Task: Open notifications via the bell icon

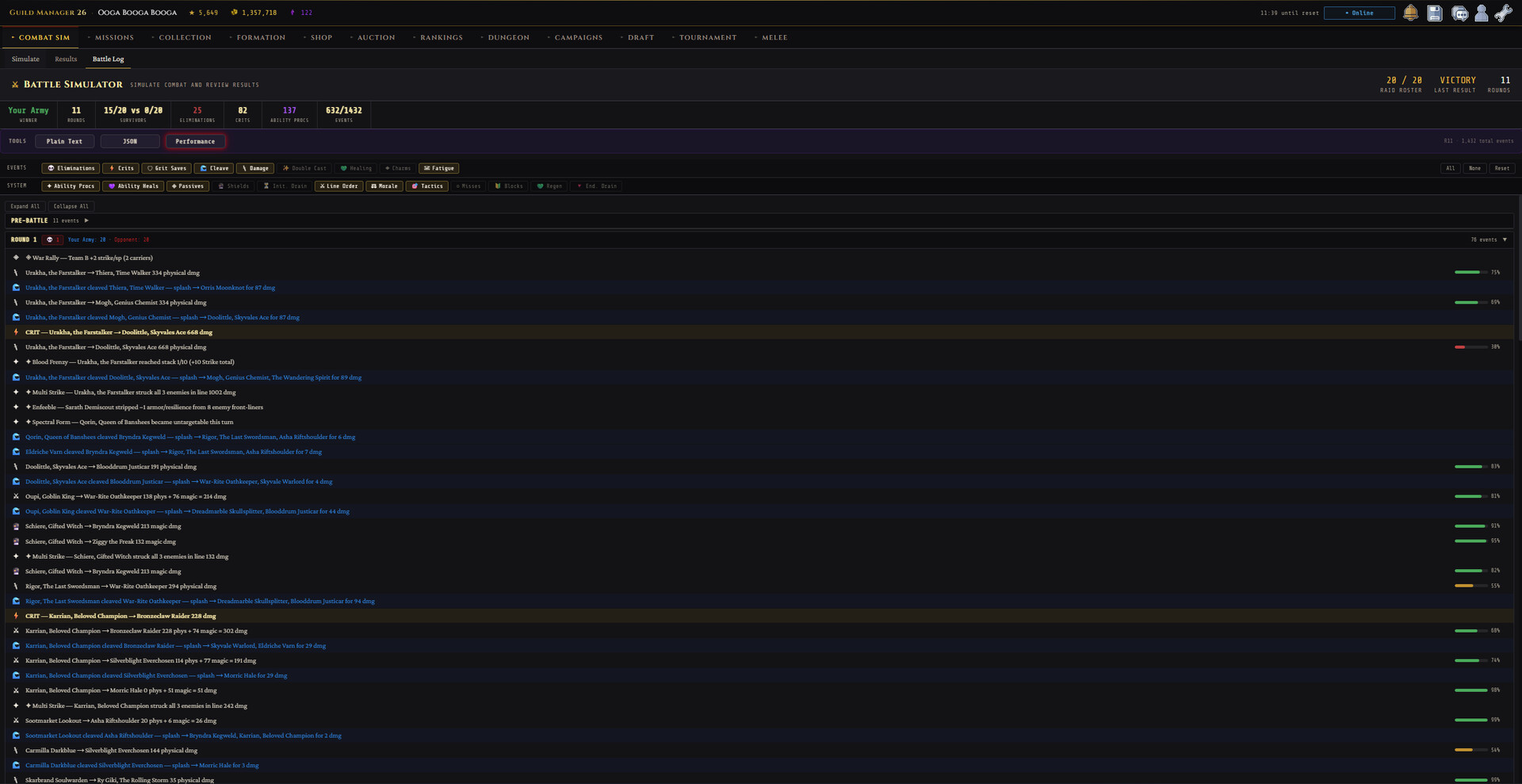Action: pos(1411,13)
